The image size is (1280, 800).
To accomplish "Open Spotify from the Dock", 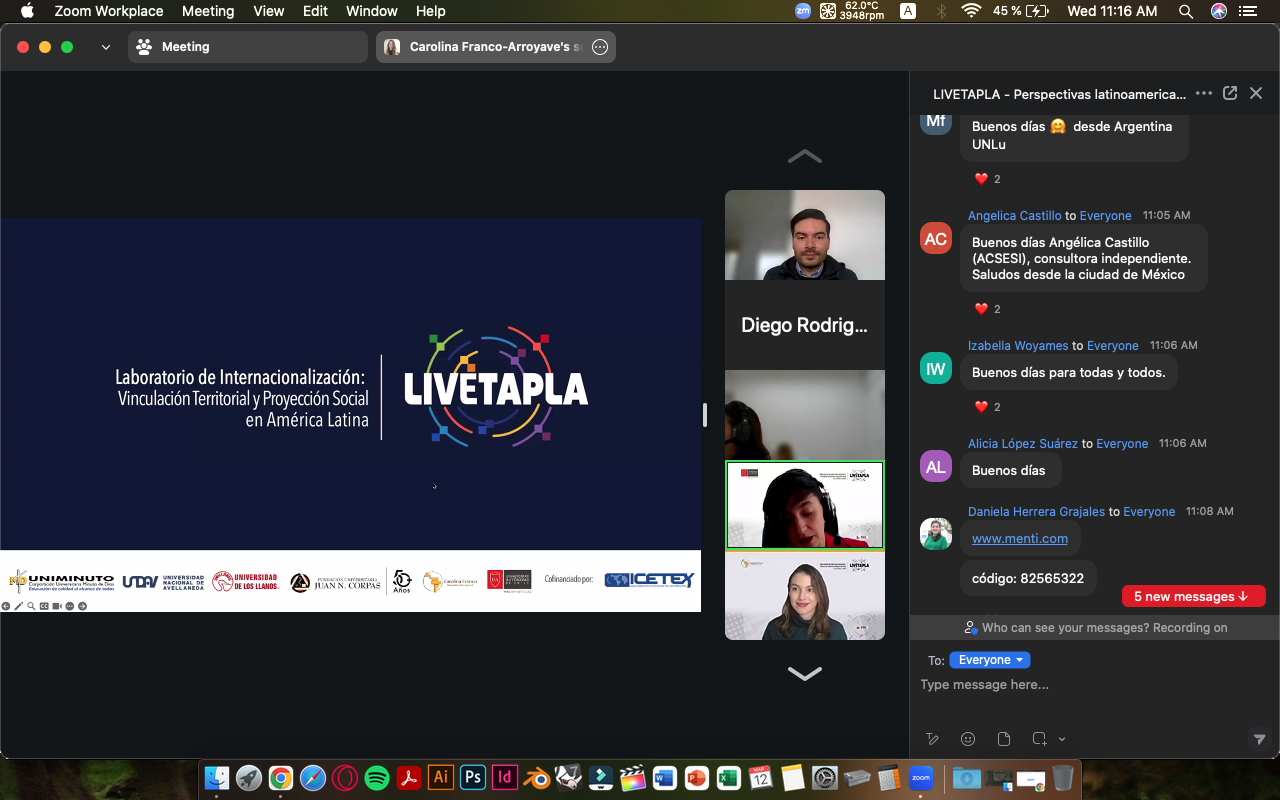I will [377, 777].
